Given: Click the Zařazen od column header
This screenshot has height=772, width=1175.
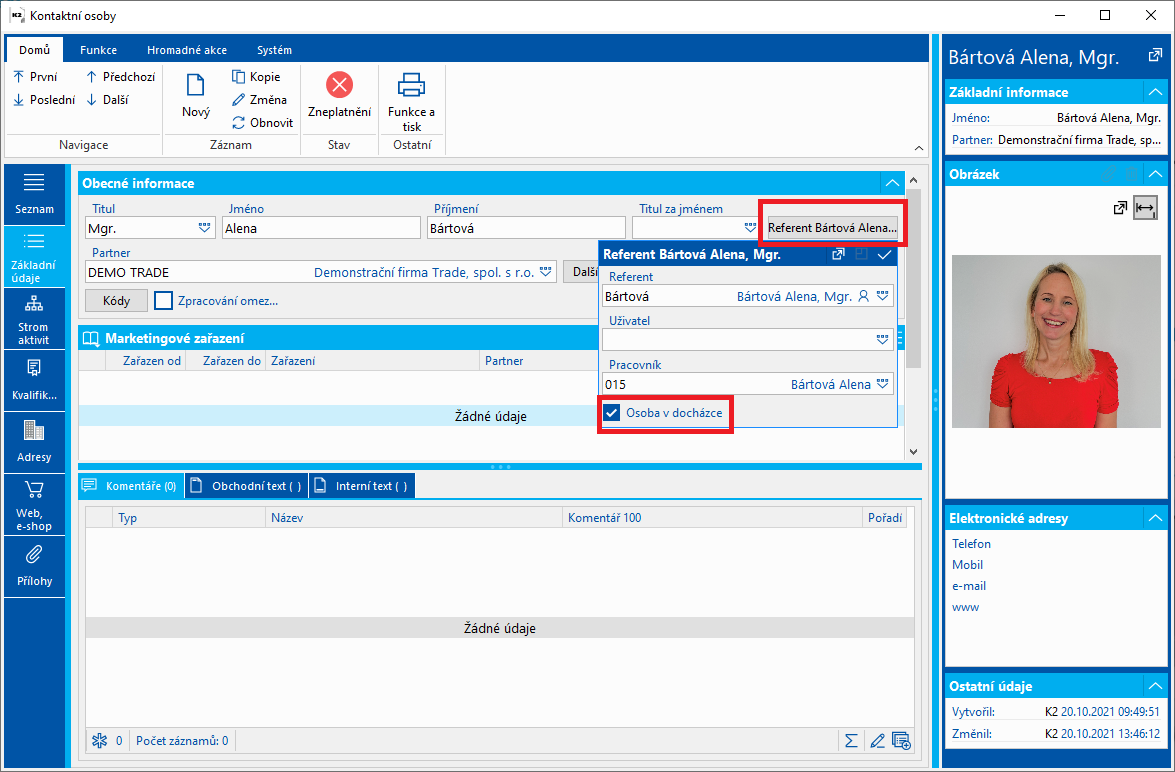Looking at the screenshot, I should coord(145,361).
